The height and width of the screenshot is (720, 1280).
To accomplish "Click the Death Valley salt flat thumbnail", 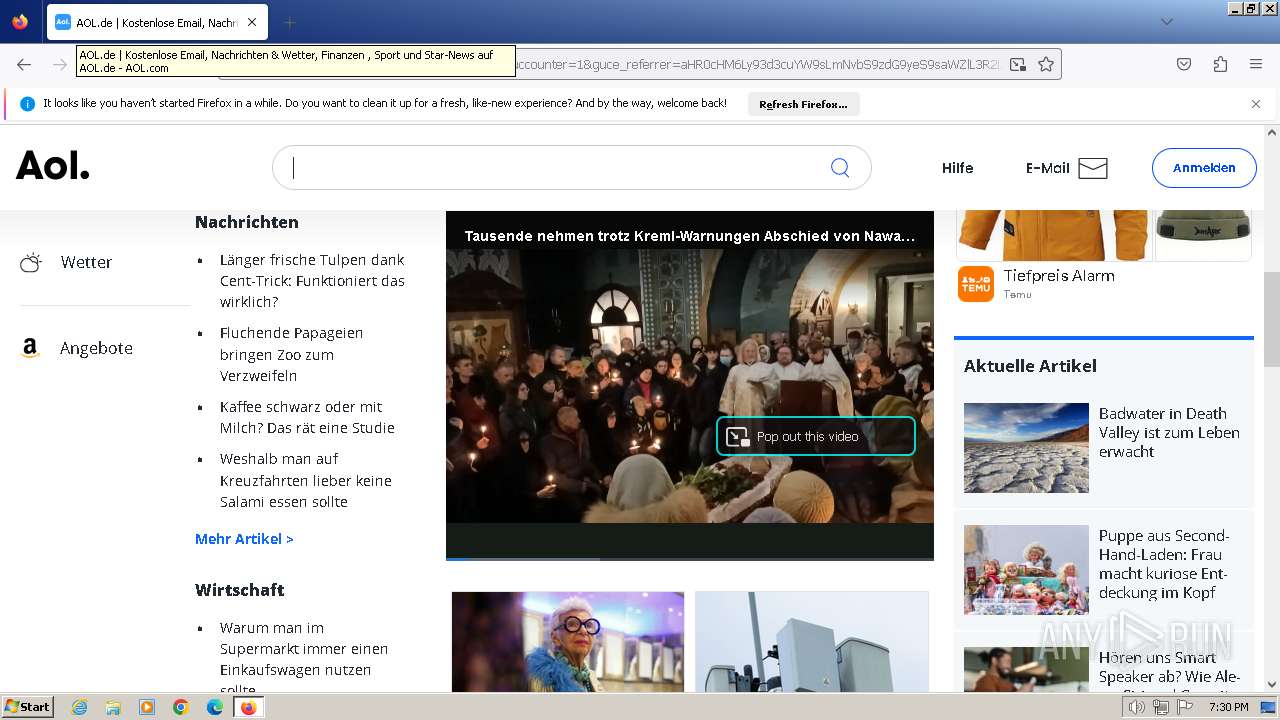I will click(1026, 448).
